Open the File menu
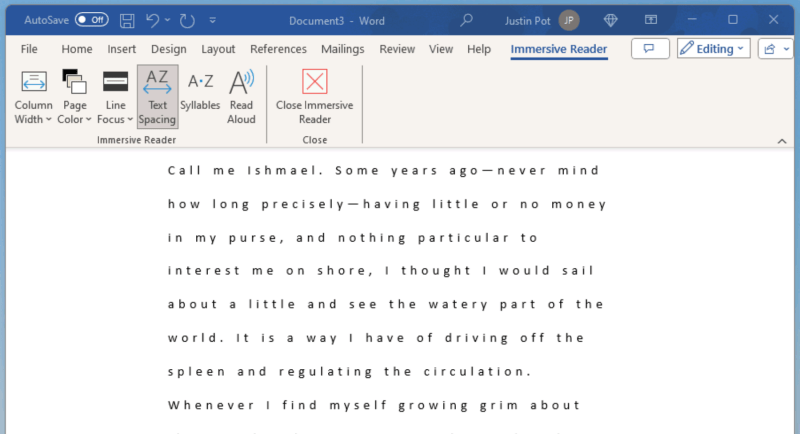 pyautogui.click(x=29, y=49)
